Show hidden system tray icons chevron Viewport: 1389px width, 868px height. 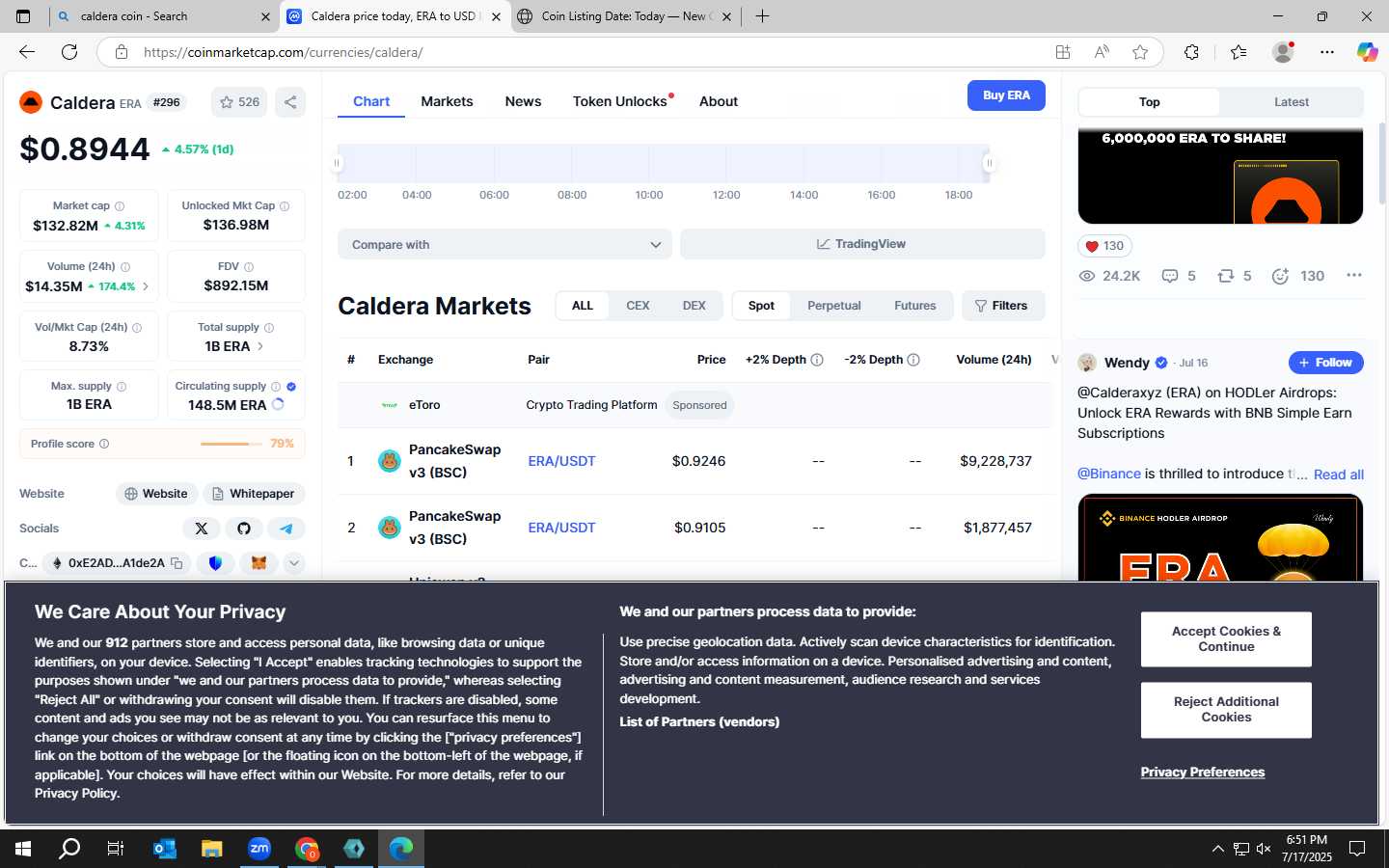[x=1217, y=849]
